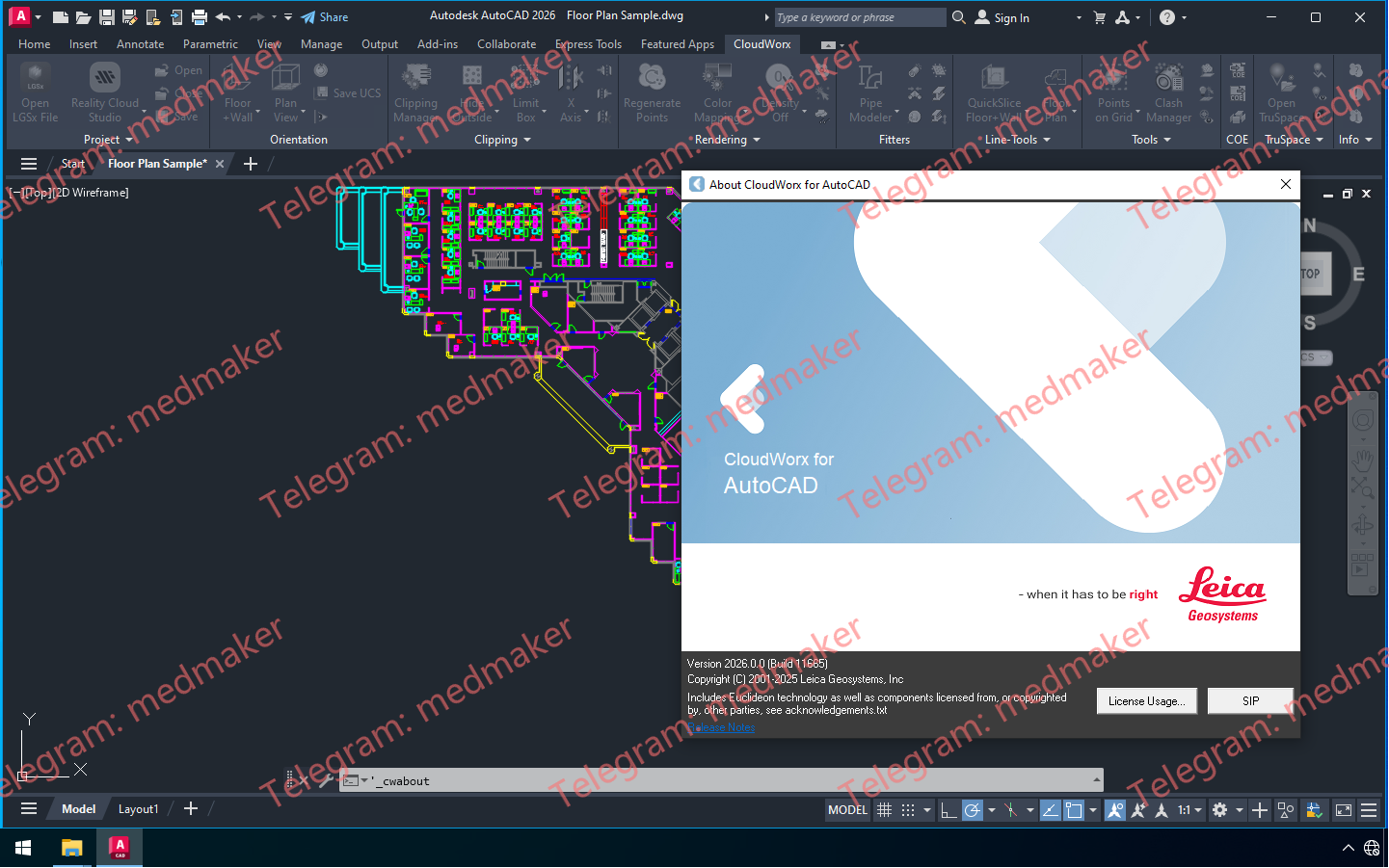Toggle grid display in status bar

(x=884, y=810)
